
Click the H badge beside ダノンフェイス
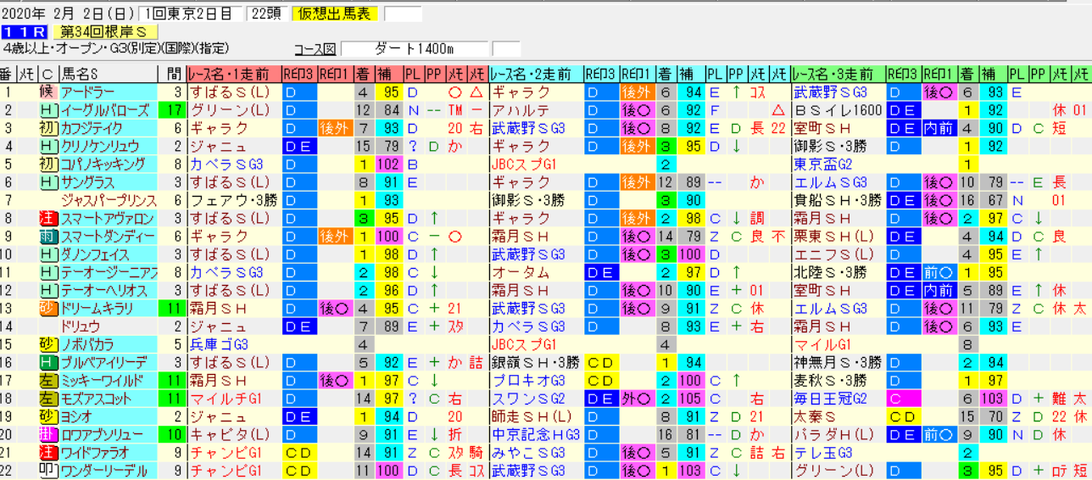point(47,254)
